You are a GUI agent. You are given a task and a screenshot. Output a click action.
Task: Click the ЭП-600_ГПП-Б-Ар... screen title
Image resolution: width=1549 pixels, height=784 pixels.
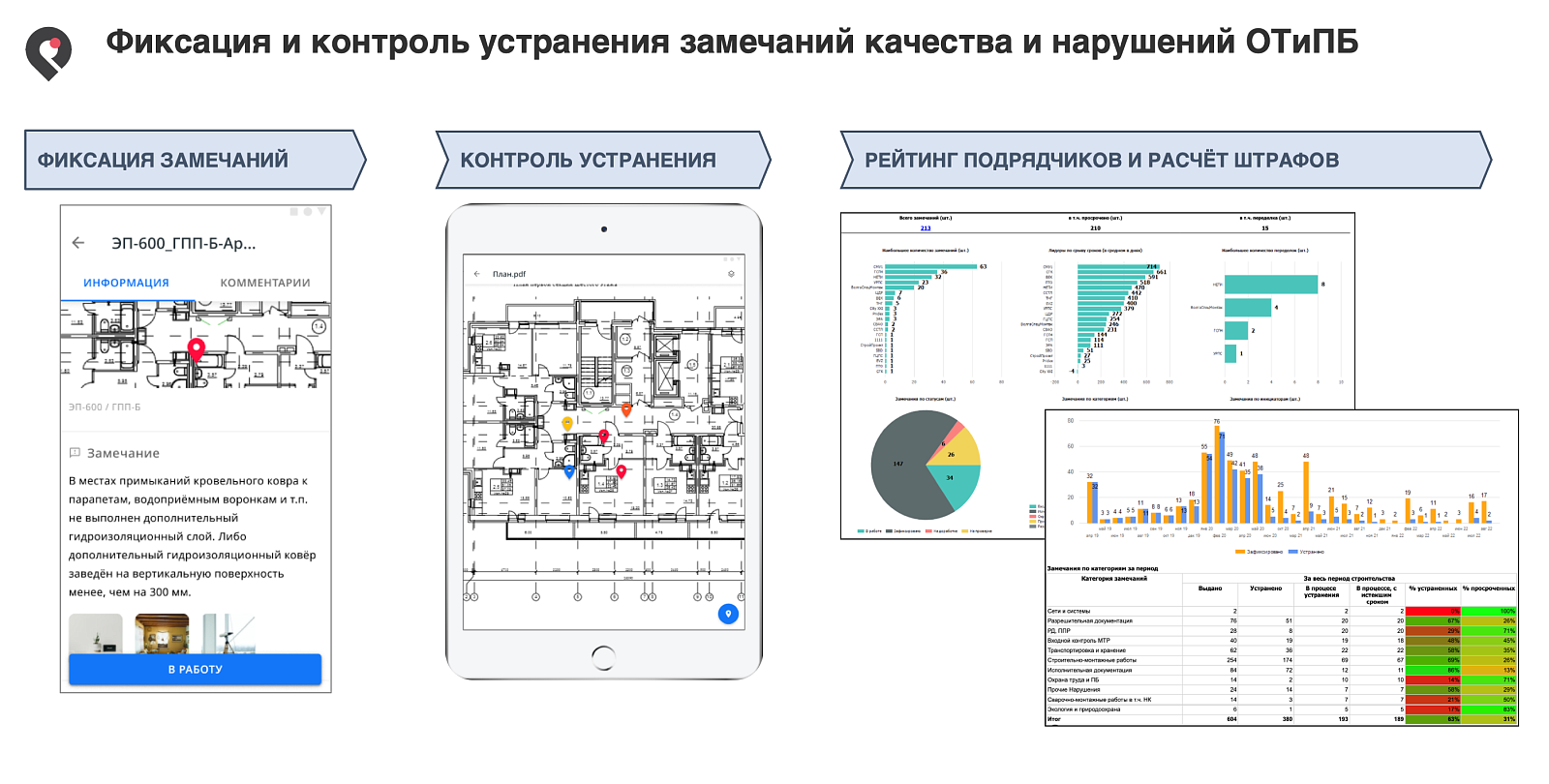tap(184, 243)
